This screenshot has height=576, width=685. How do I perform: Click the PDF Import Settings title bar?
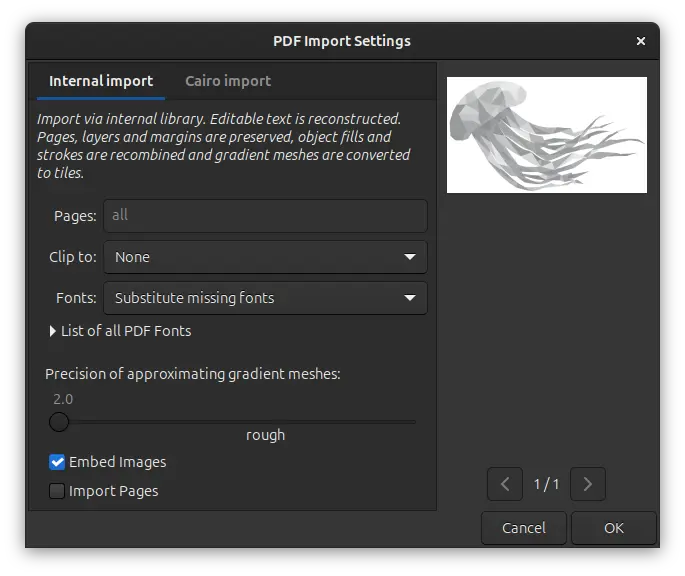coord(341,41)
